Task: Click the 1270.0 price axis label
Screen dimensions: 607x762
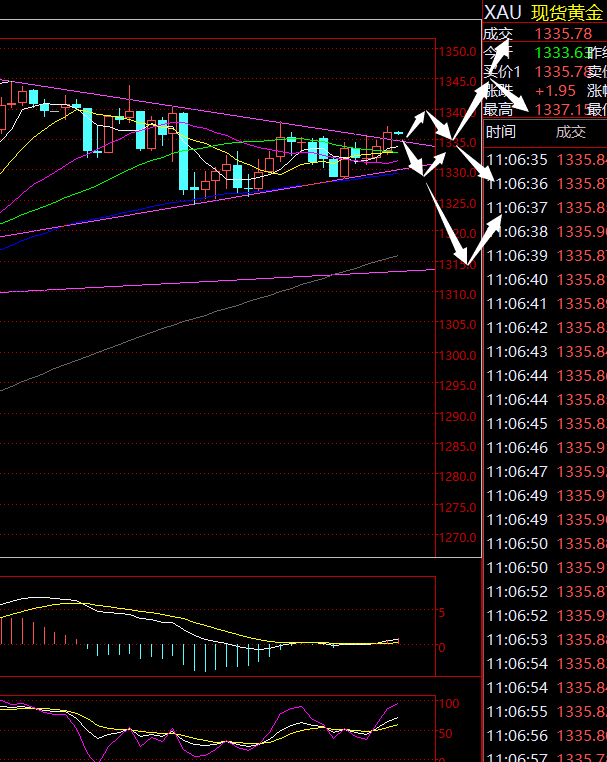Action: (x=457, y=537)
